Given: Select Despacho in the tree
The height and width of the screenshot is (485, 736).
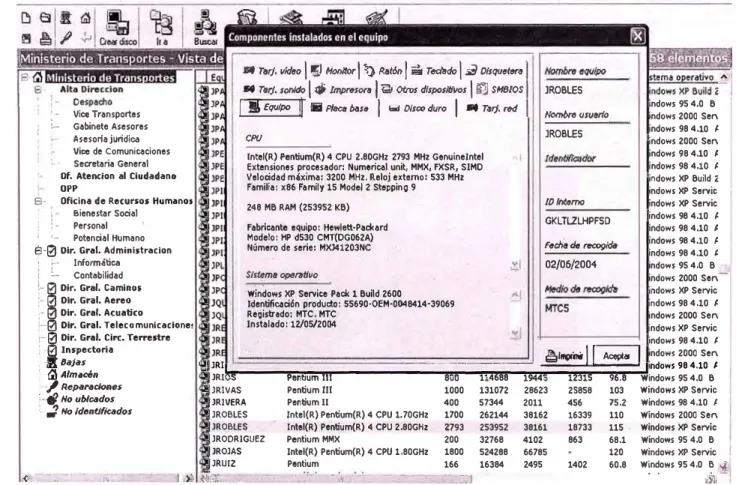Looking at the screenshot, I should (92, 102).
